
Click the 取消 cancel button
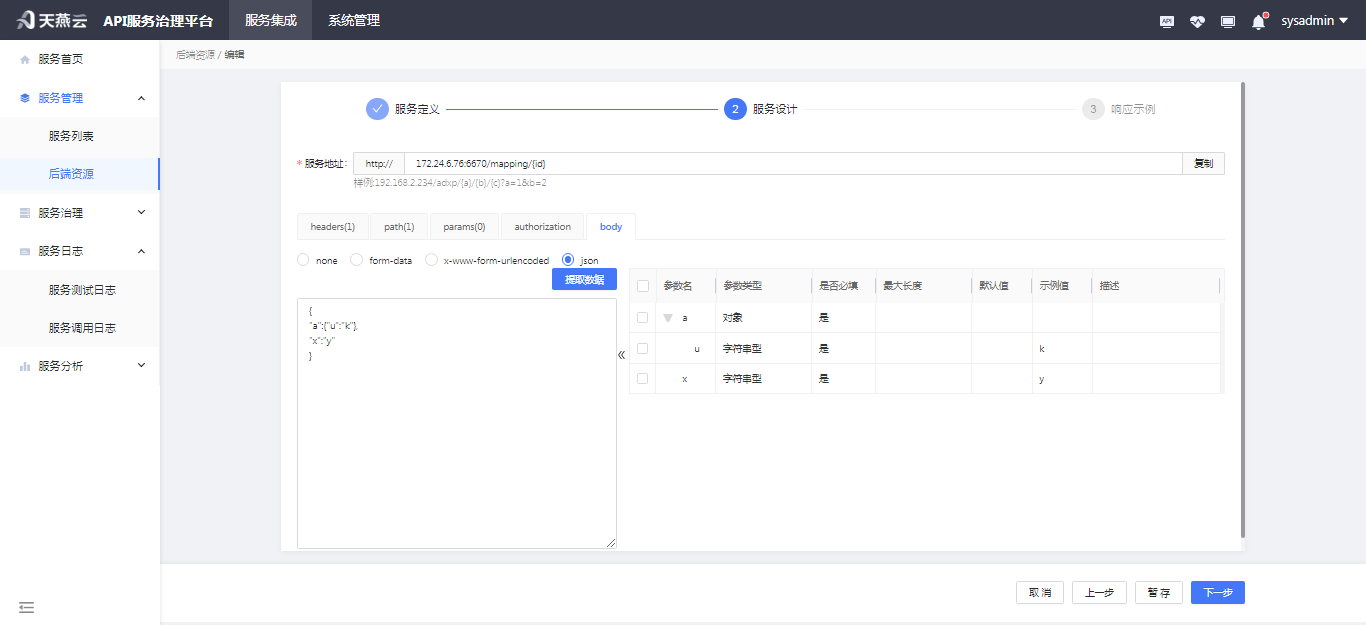pos(1040,593)
